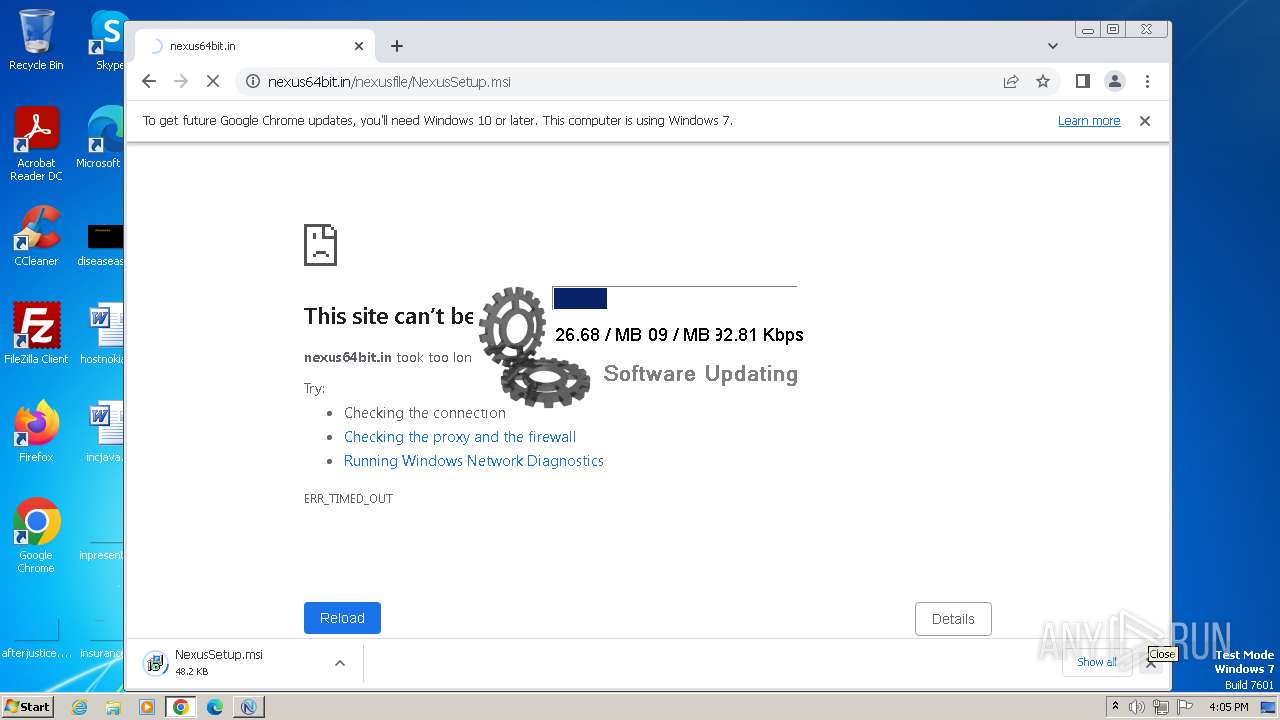Open Running Windows Network Diagnostics link
This screenshot has height=720, width=1280.
point(474,461)
